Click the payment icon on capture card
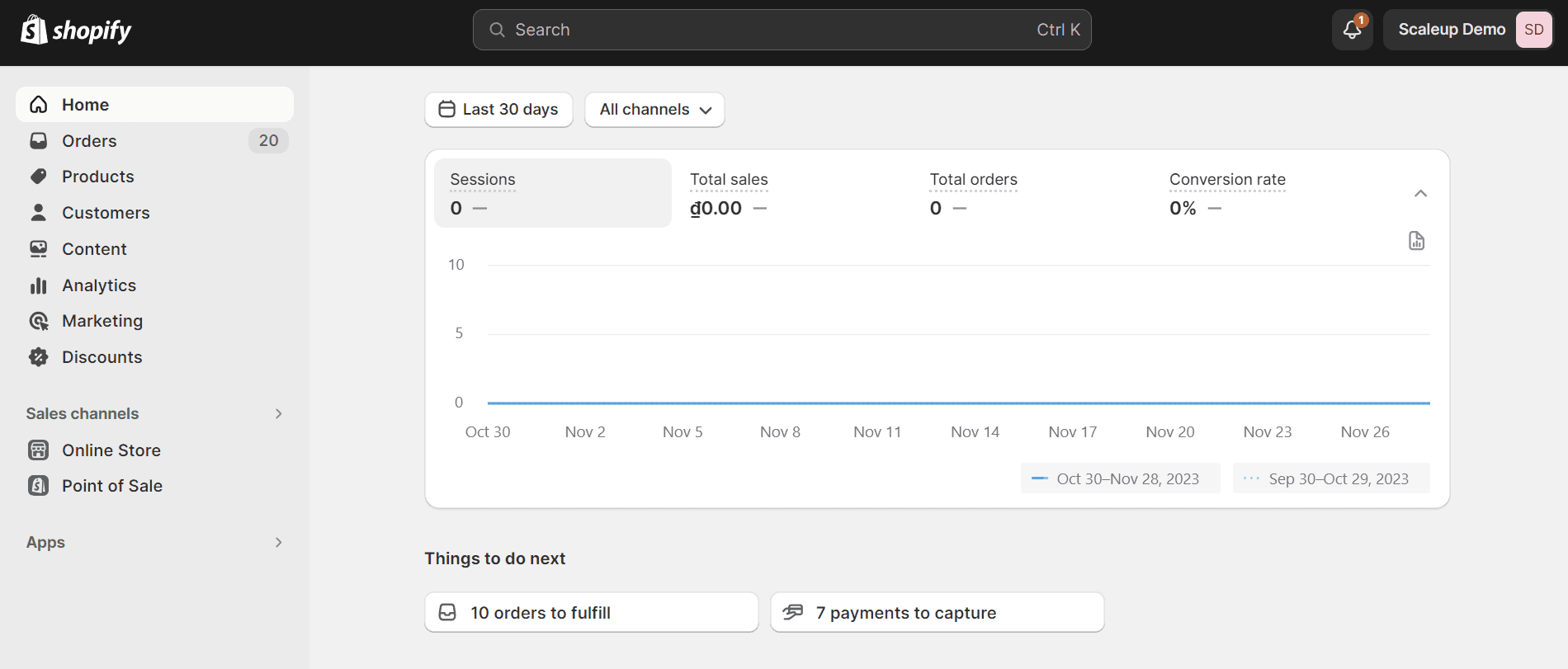 (x=793, y=612)
